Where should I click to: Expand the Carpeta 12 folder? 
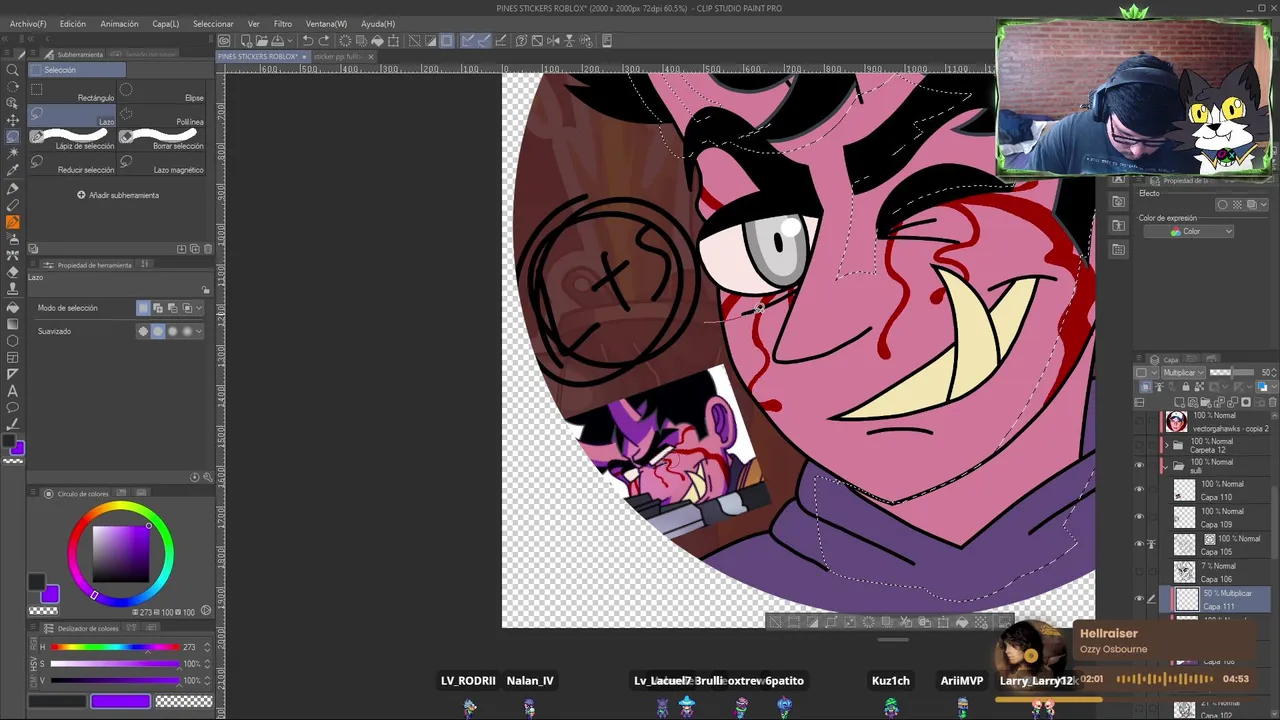(x=1165, y=445)
